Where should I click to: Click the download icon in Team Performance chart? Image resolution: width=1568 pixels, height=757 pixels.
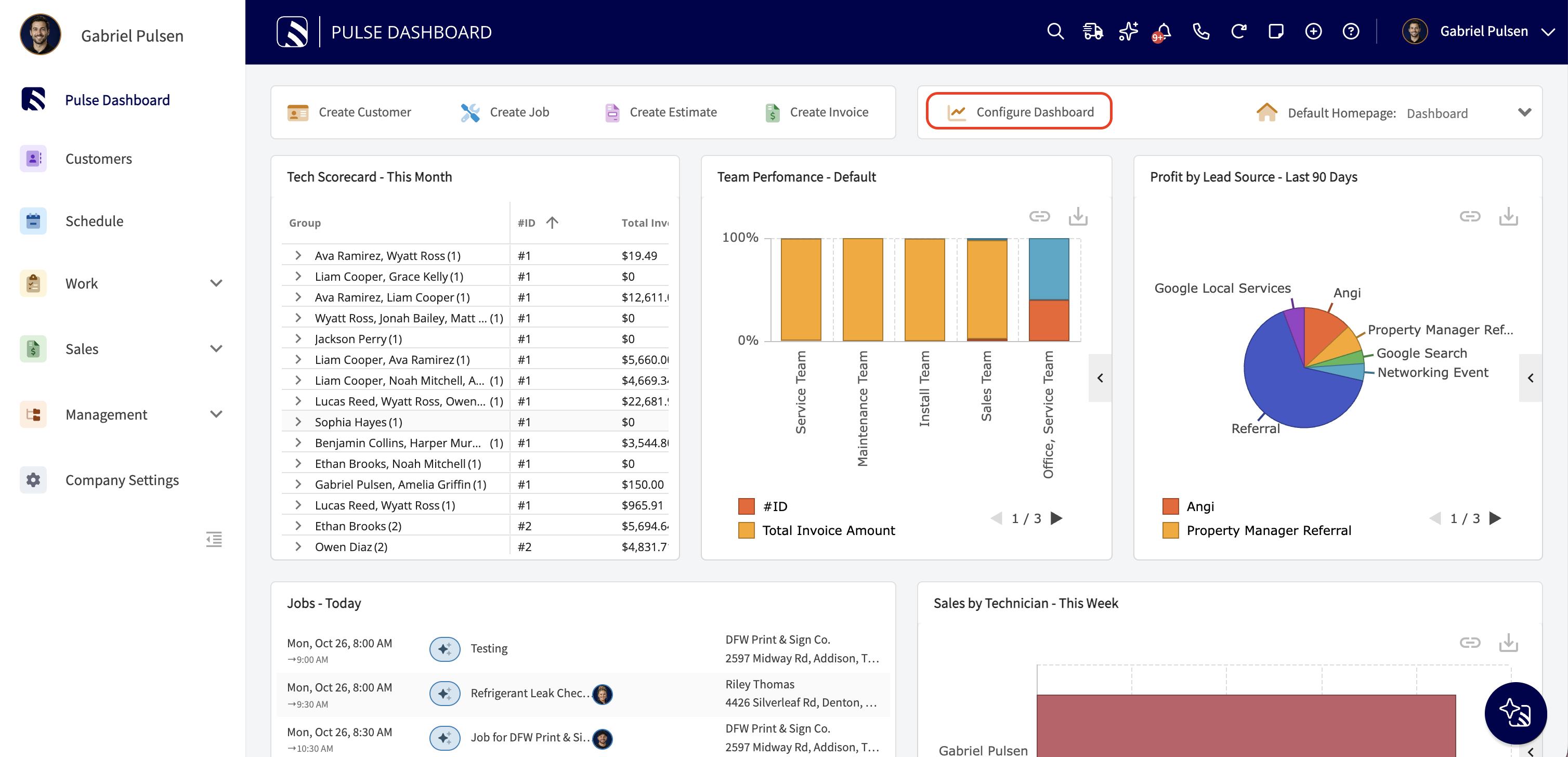coord(1078,217)
